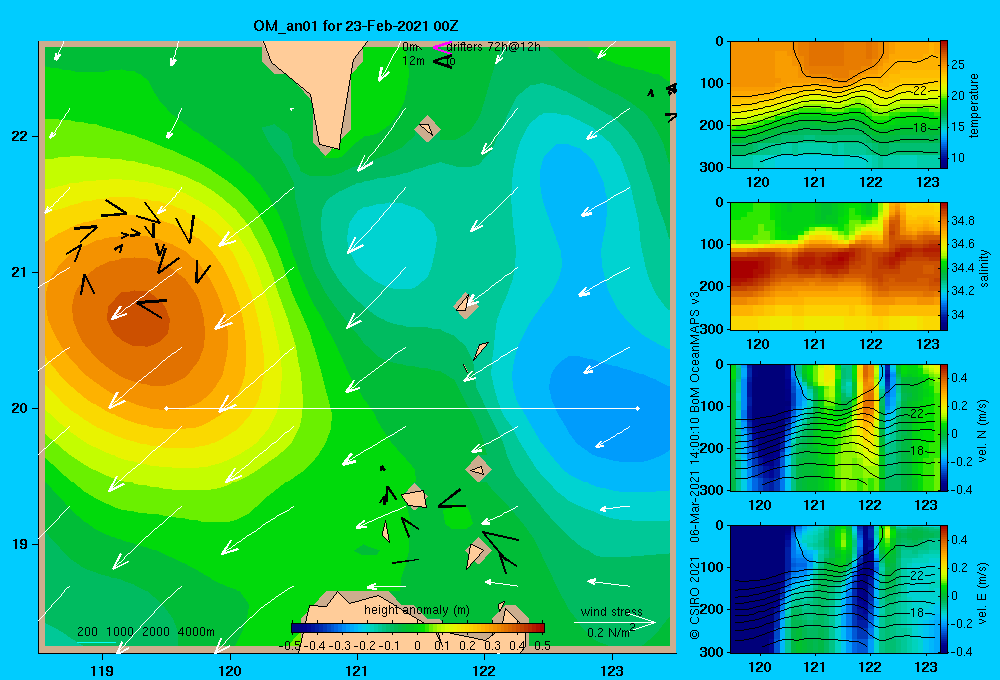Click the 'wind stress' label
The width and height of the screenshot is (1000, 680).
612,612
